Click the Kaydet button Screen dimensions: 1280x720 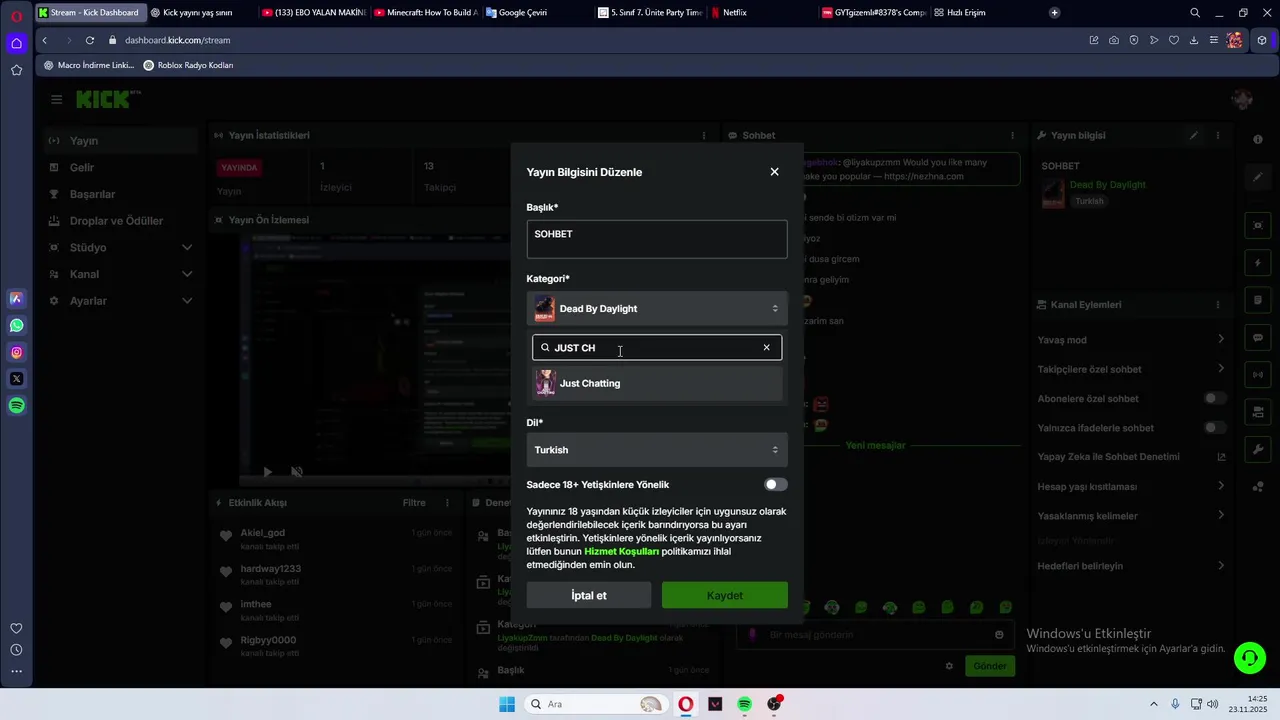click(x=725, y=595)
